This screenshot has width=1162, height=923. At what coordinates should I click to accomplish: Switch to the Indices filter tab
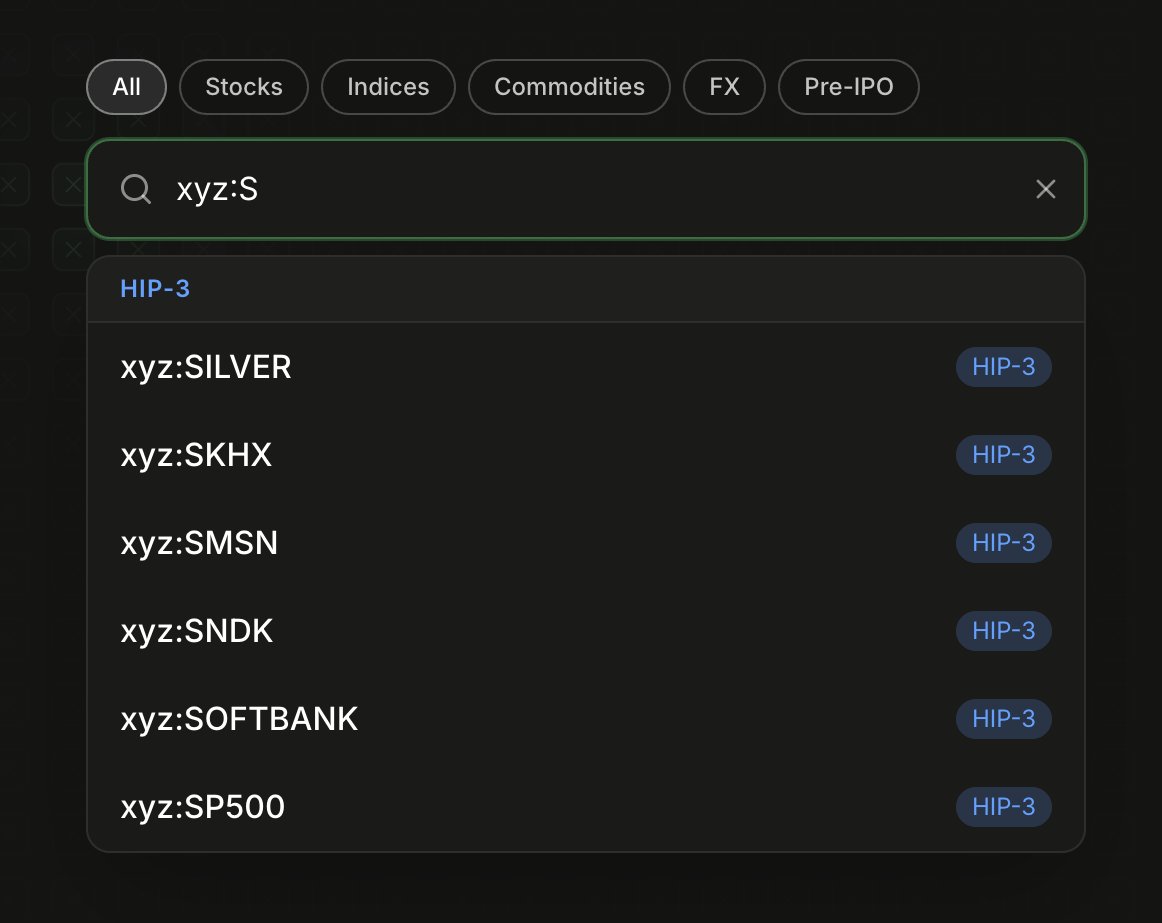388,87
